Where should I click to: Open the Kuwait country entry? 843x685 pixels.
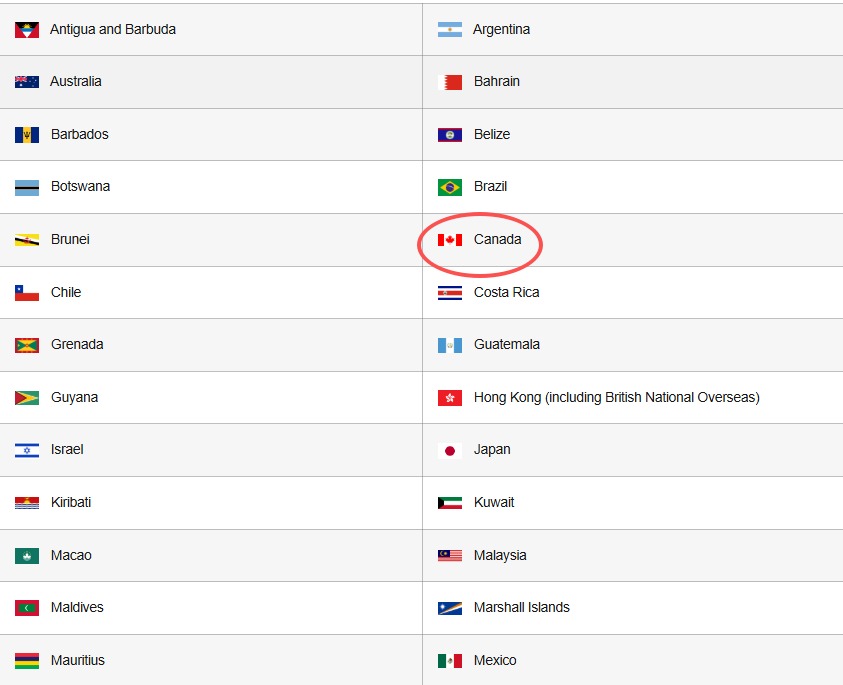coord(494,502)
